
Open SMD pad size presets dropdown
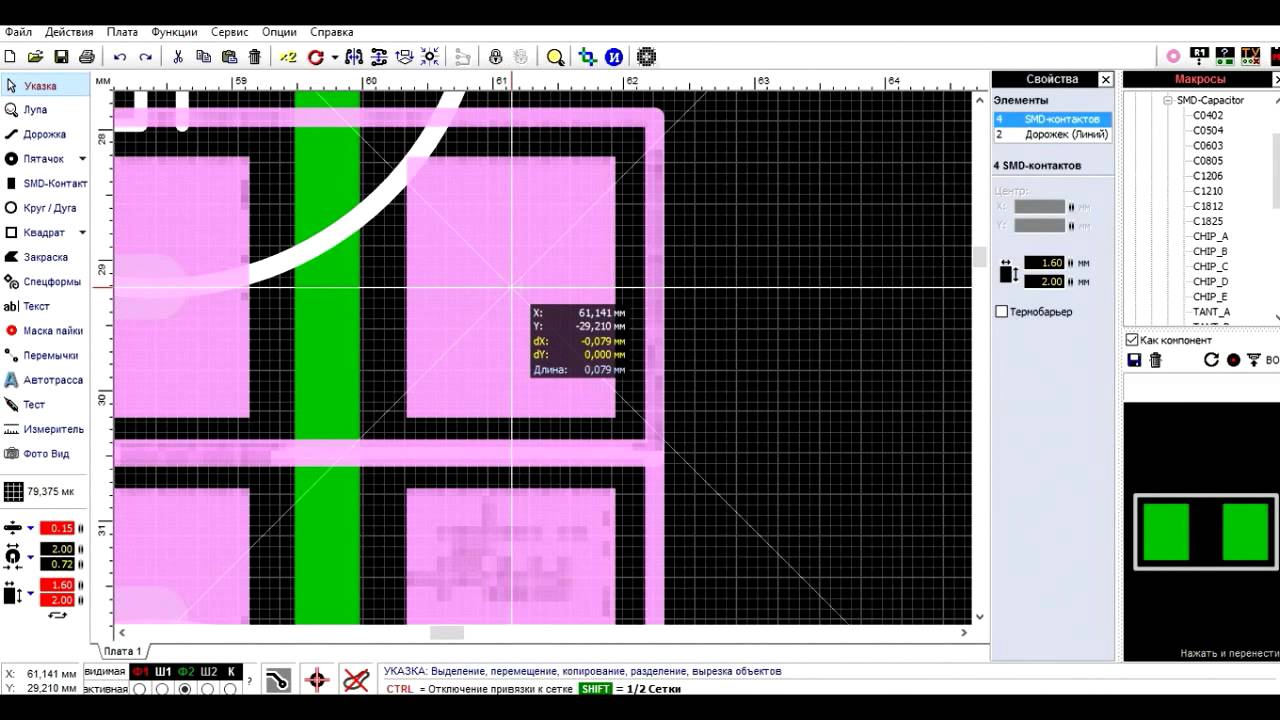point(30,593)
